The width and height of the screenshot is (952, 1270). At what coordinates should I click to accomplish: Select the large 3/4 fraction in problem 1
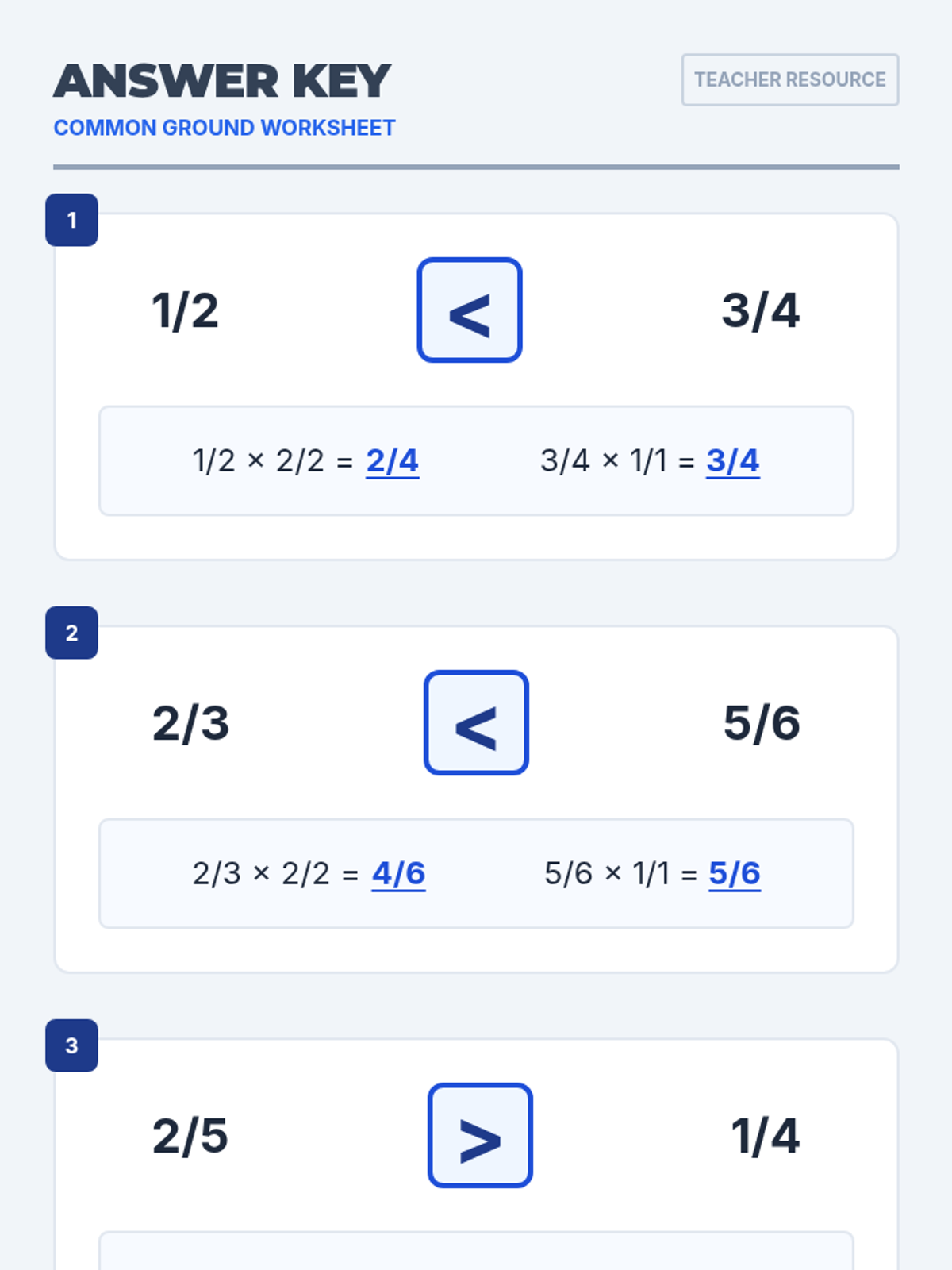tap(761, 310)
